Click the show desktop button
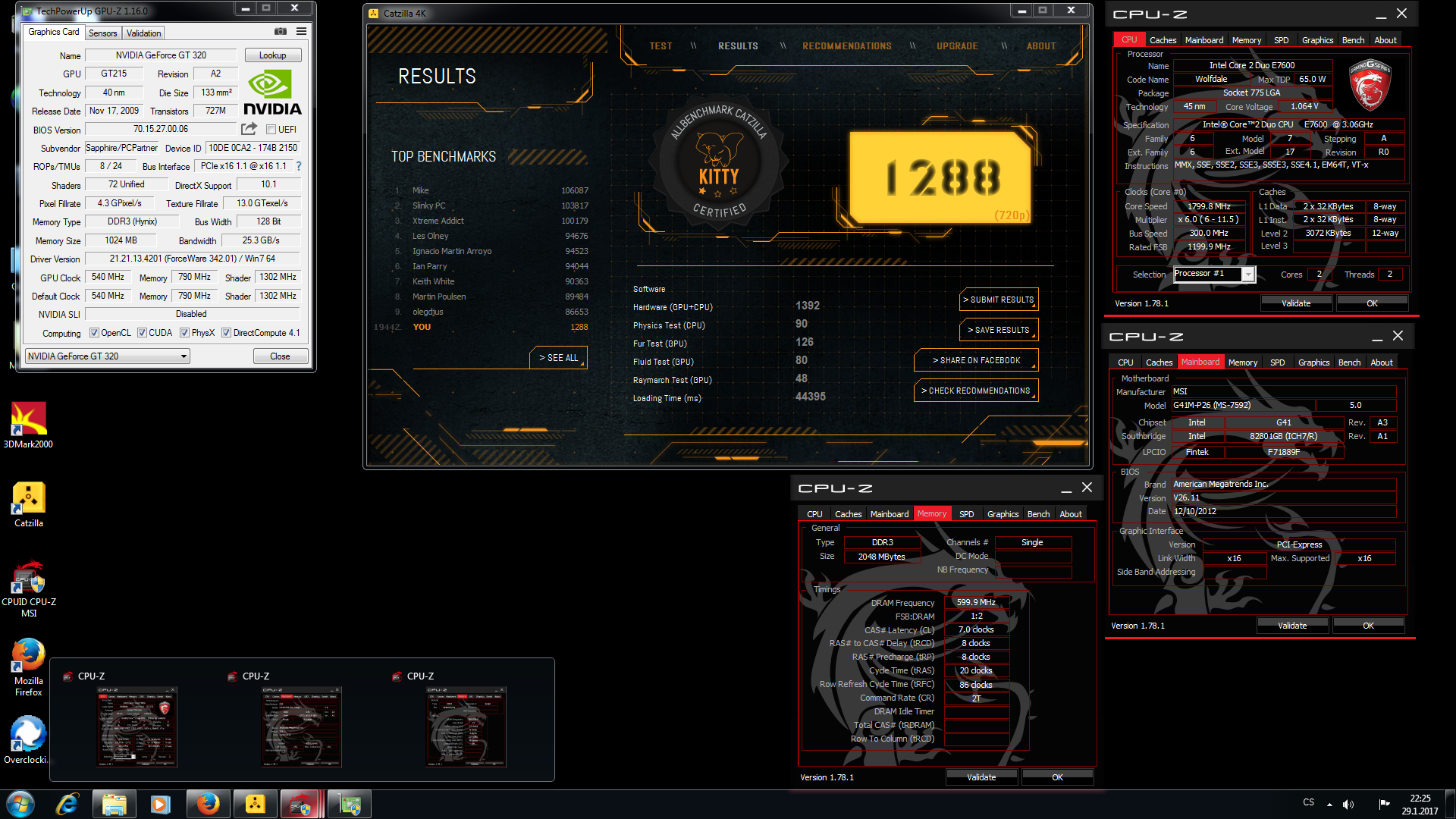The width and height of the screenshot is (1456, 819). [1451, 804]
